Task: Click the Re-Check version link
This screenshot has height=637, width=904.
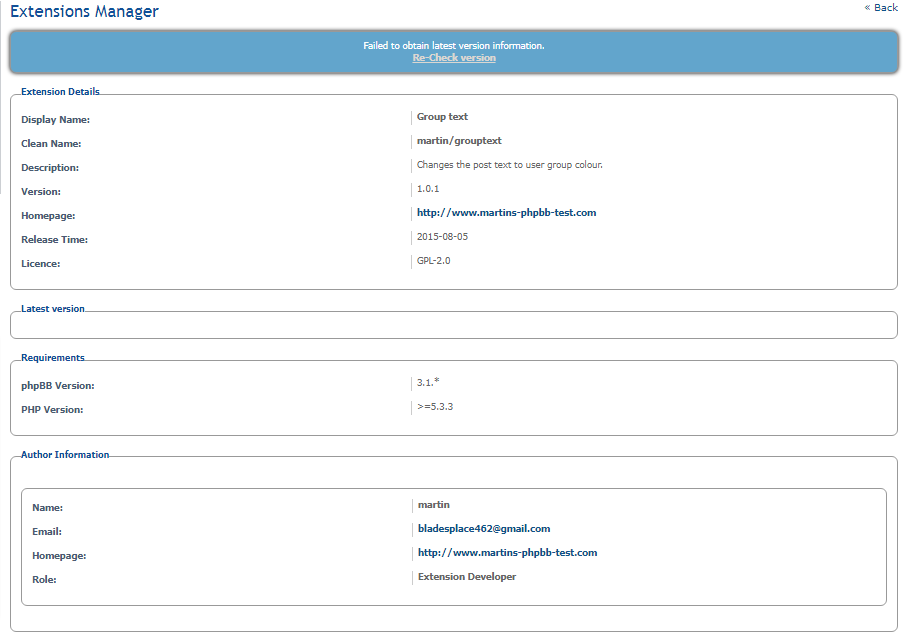Action: tap(454, 58)
